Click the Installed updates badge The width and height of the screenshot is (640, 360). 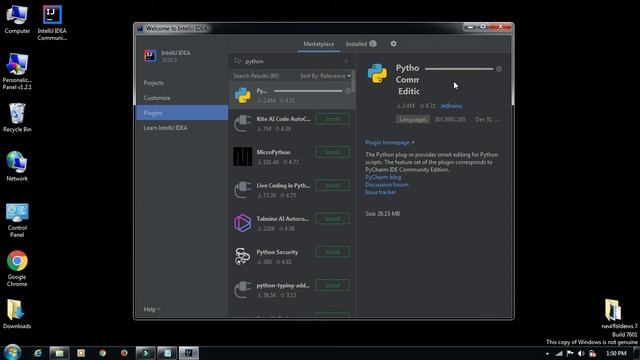click(373, 44)
